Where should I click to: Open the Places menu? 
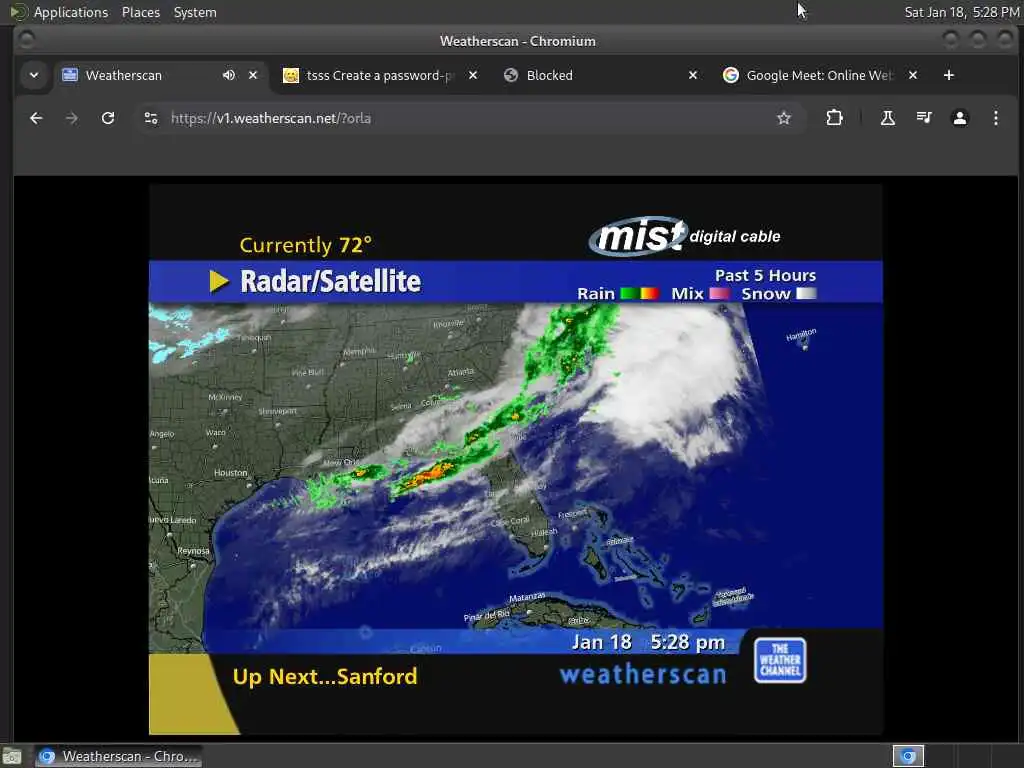point(140,12)
